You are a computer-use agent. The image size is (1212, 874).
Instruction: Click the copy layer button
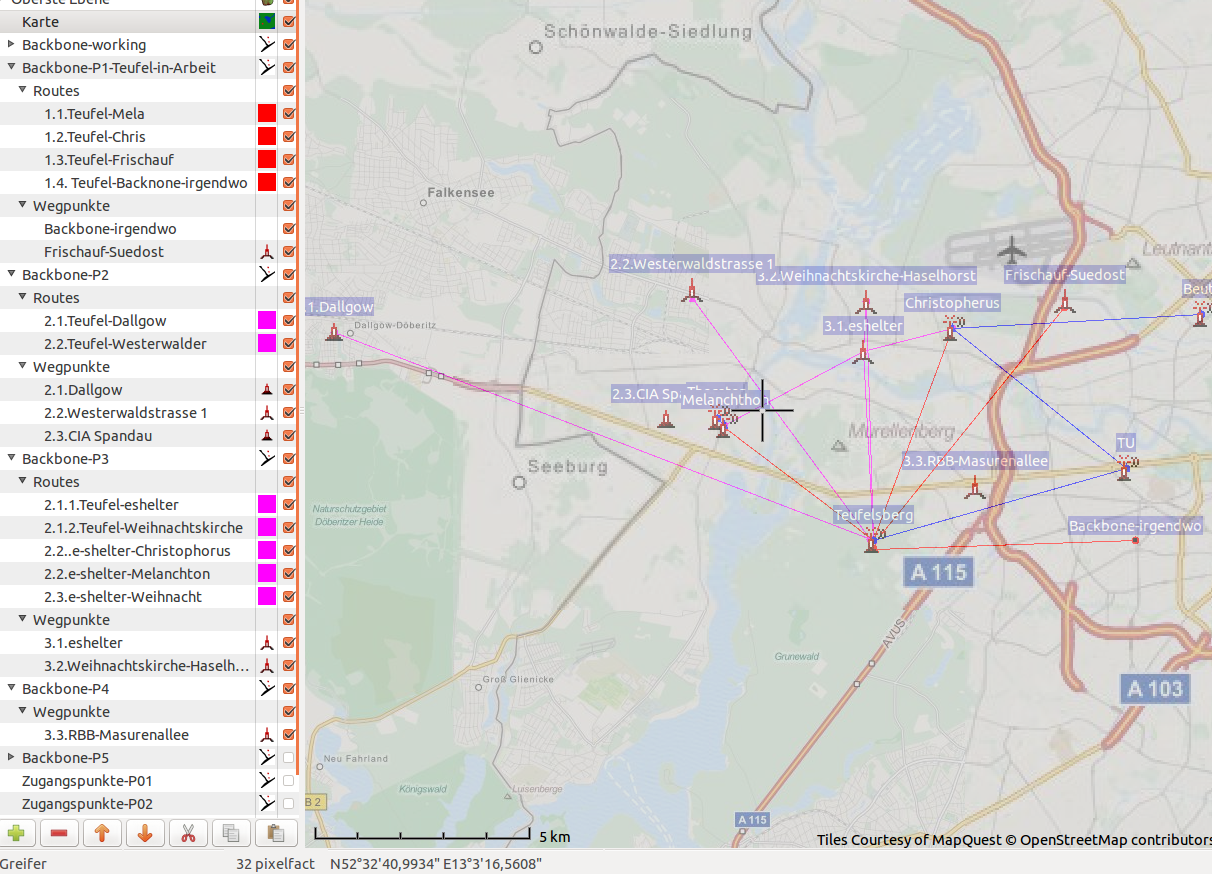click(x=230, y=833)
